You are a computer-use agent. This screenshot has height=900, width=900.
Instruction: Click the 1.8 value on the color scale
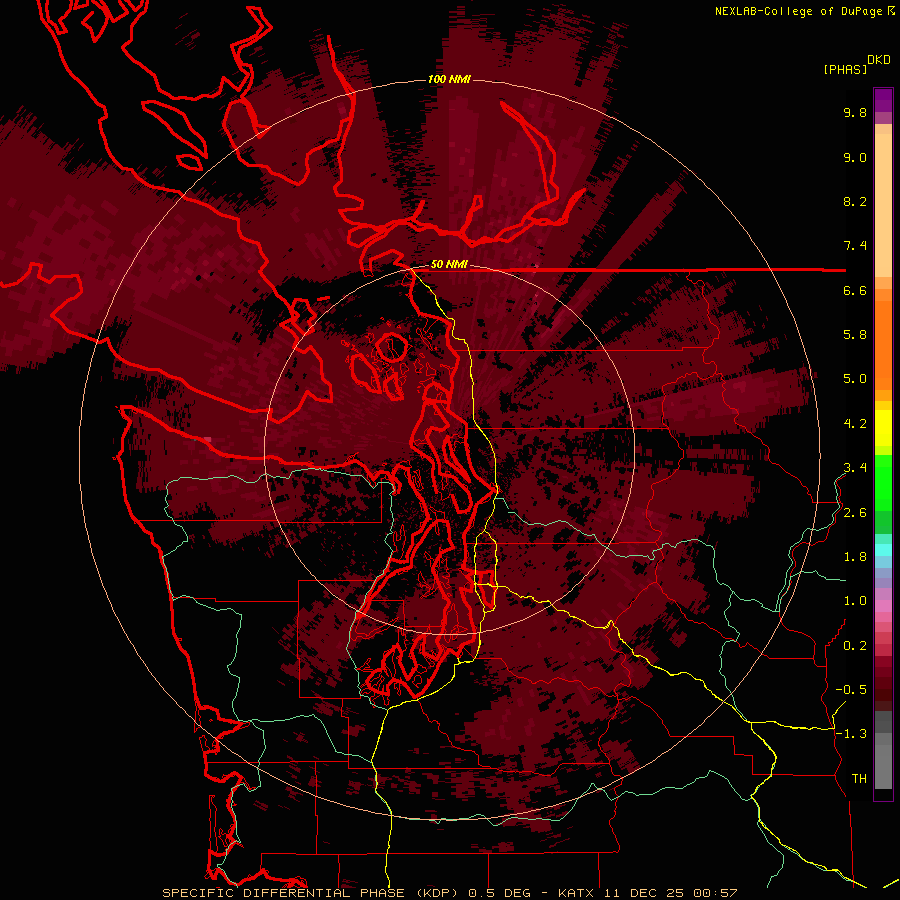[855, 557]
